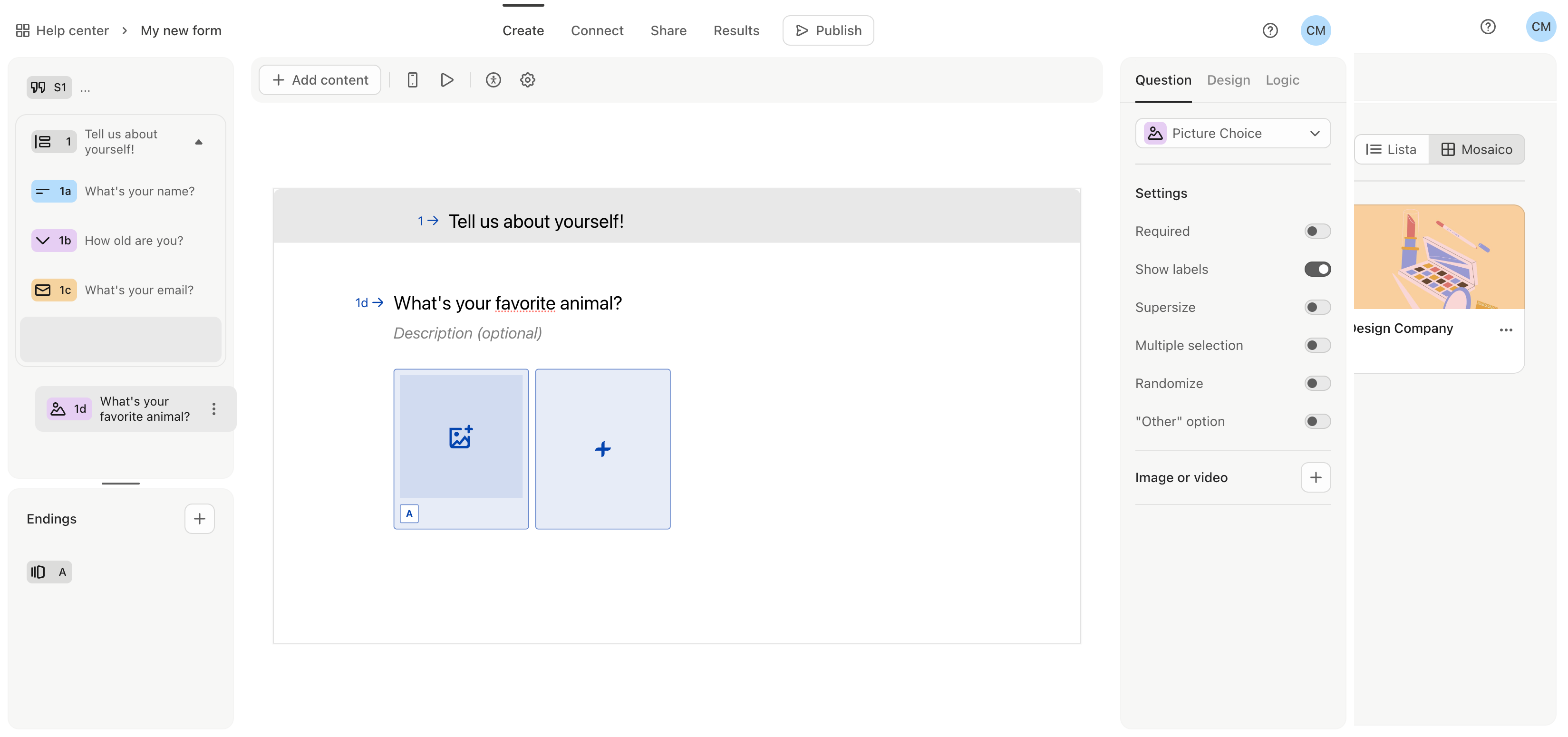Start form preview with the play icon
This screenshot has height=737, width=1568.
(x=447, y=80)
